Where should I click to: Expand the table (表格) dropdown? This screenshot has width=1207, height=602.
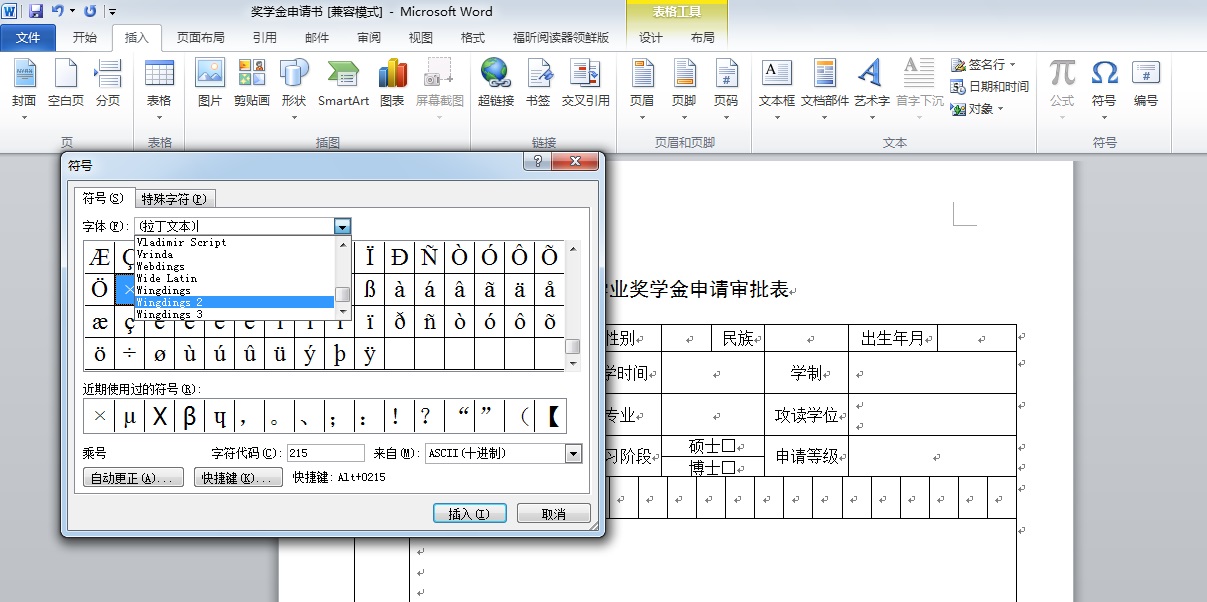160,117
